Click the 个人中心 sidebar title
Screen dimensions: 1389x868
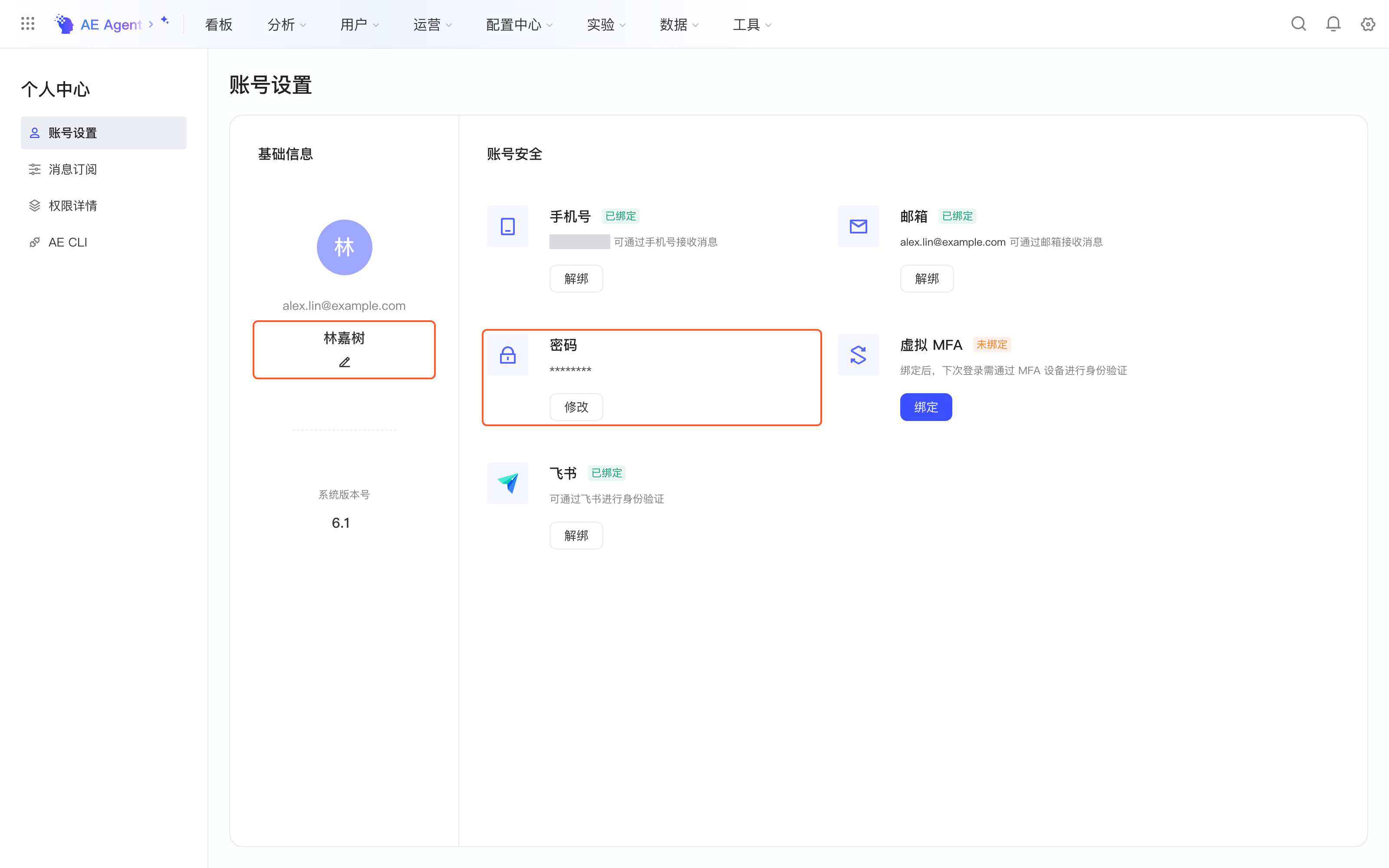(56, 89)
